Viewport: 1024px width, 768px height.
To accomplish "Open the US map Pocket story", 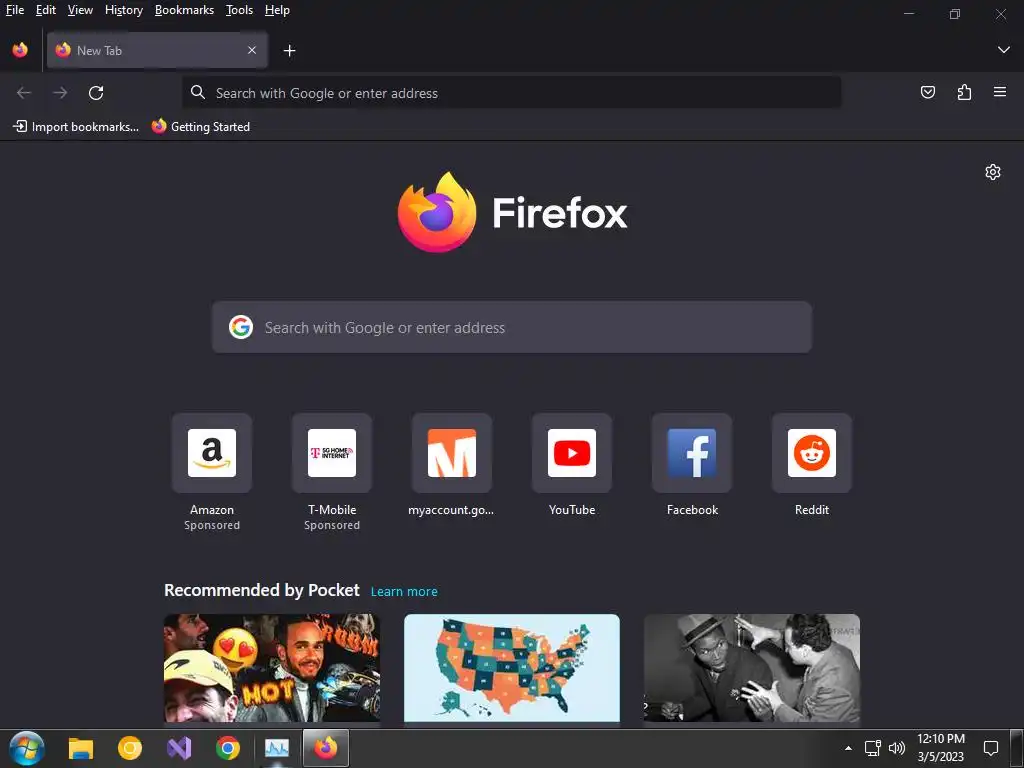I will tap(511, 667).
